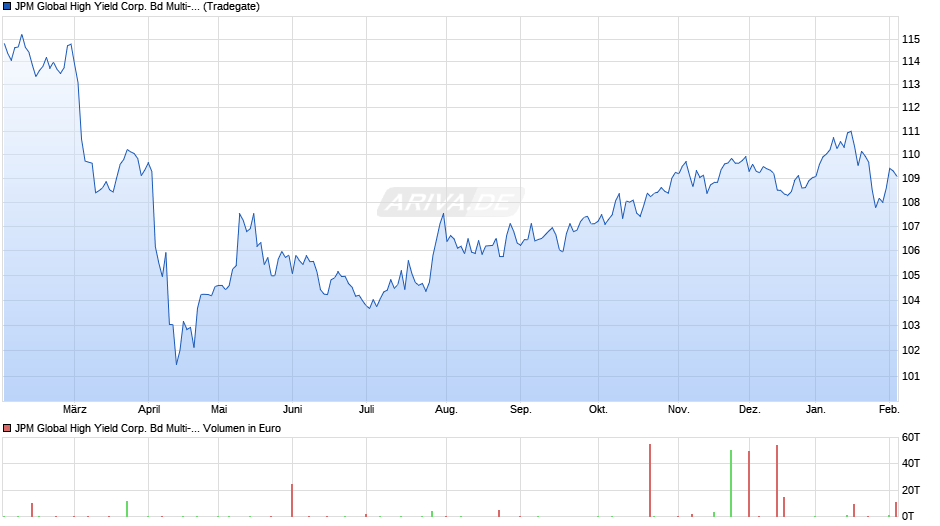
Task: Click the 102 price axis label
Action: tap(911, 351)
